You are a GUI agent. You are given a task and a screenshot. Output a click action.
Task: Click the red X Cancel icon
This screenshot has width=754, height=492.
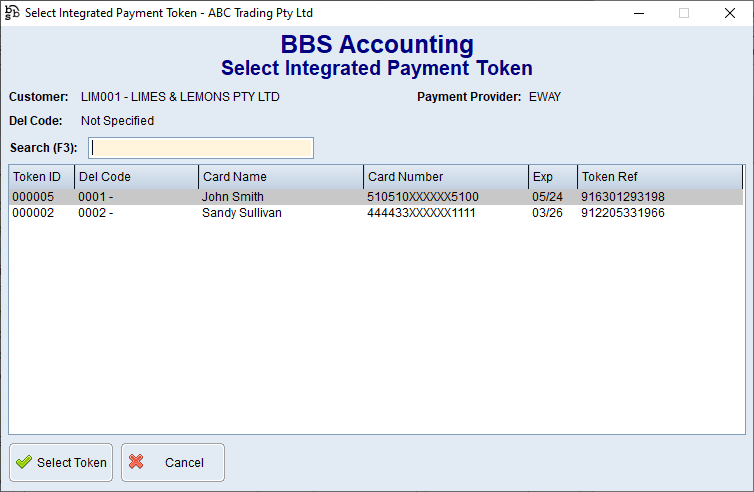click(x=137, y=463)
